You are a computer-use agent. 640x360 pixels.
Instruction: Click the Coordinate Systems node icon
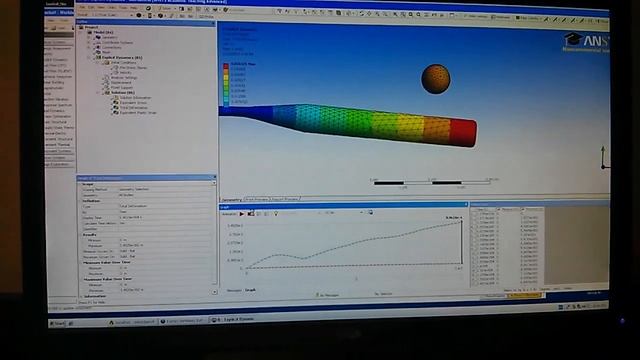(98, 42)
